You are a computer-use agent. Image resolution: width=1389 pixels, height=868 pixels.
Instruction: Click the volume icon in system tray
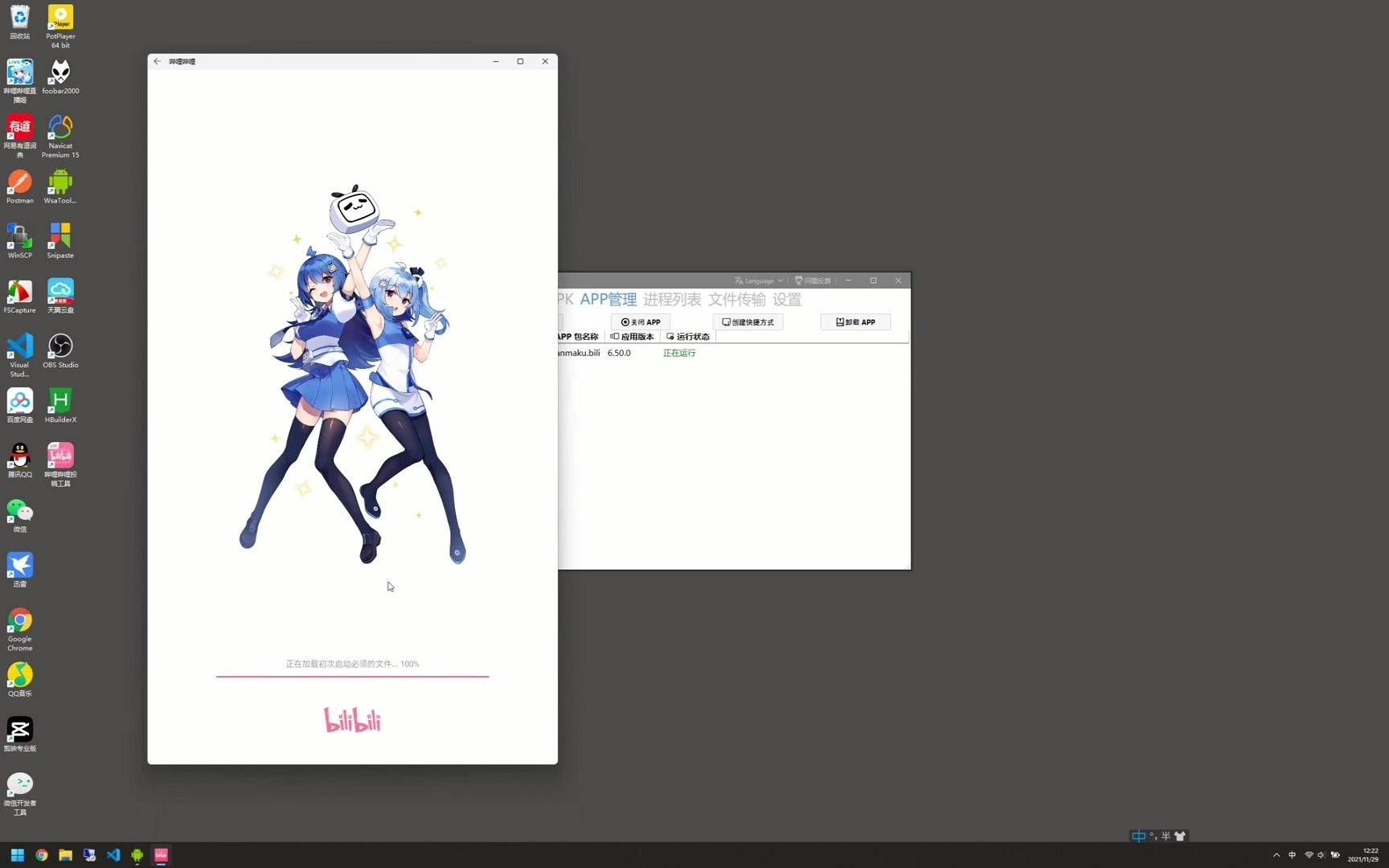click(1321, 855)
